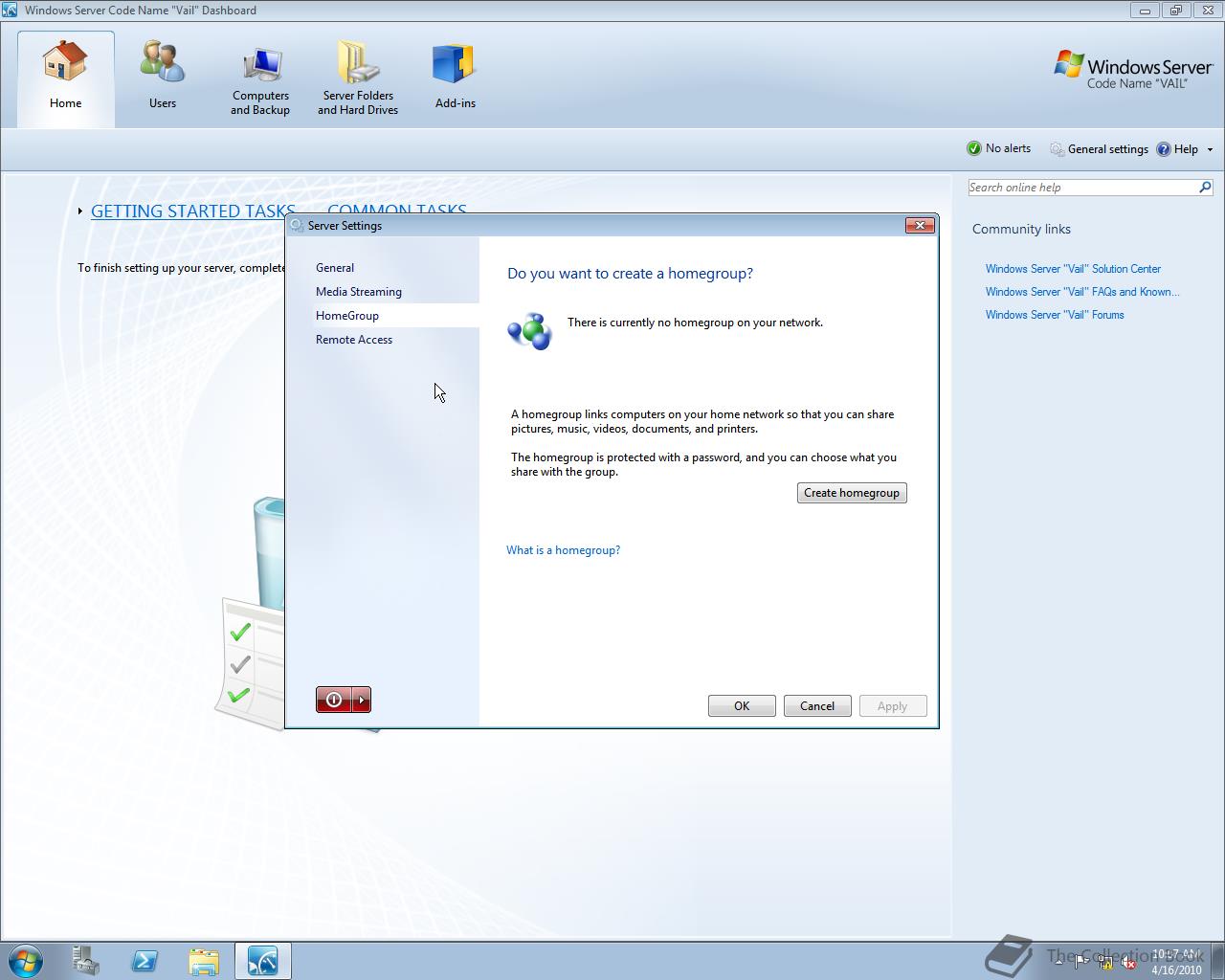Cancel the Server Settings dialog
Screen dimensions: 1225x980
(817, 706)
